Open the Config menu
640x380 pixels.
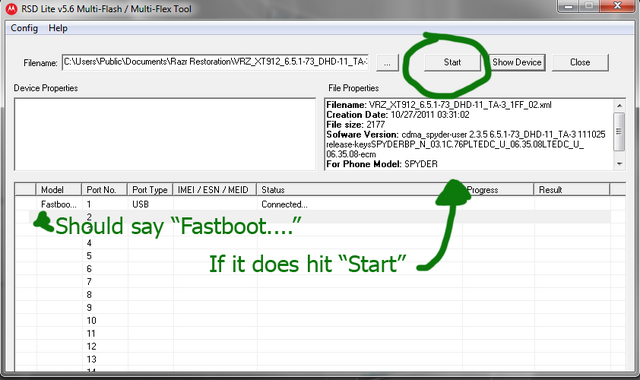pyautogui.click(x=24, y=28)
